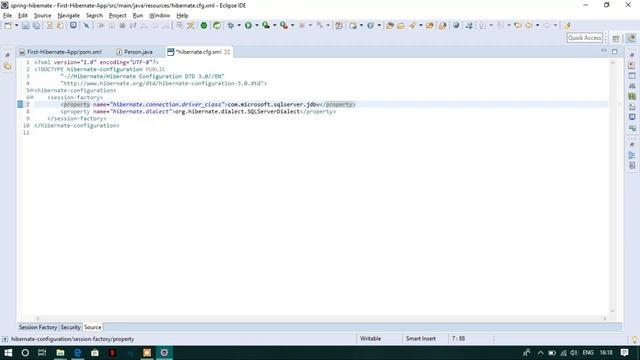This screenshot has width=640, height=360.
Task: Open the New dropdown arrow
Action: [17, 25]
